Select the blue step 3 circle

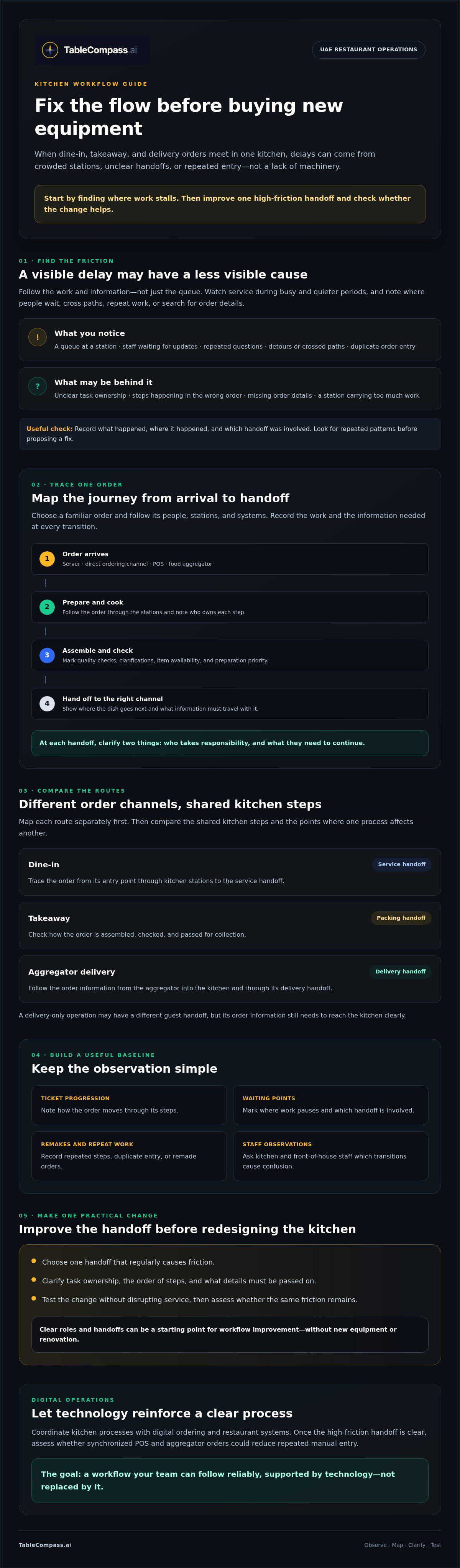[x=47, y=655]
